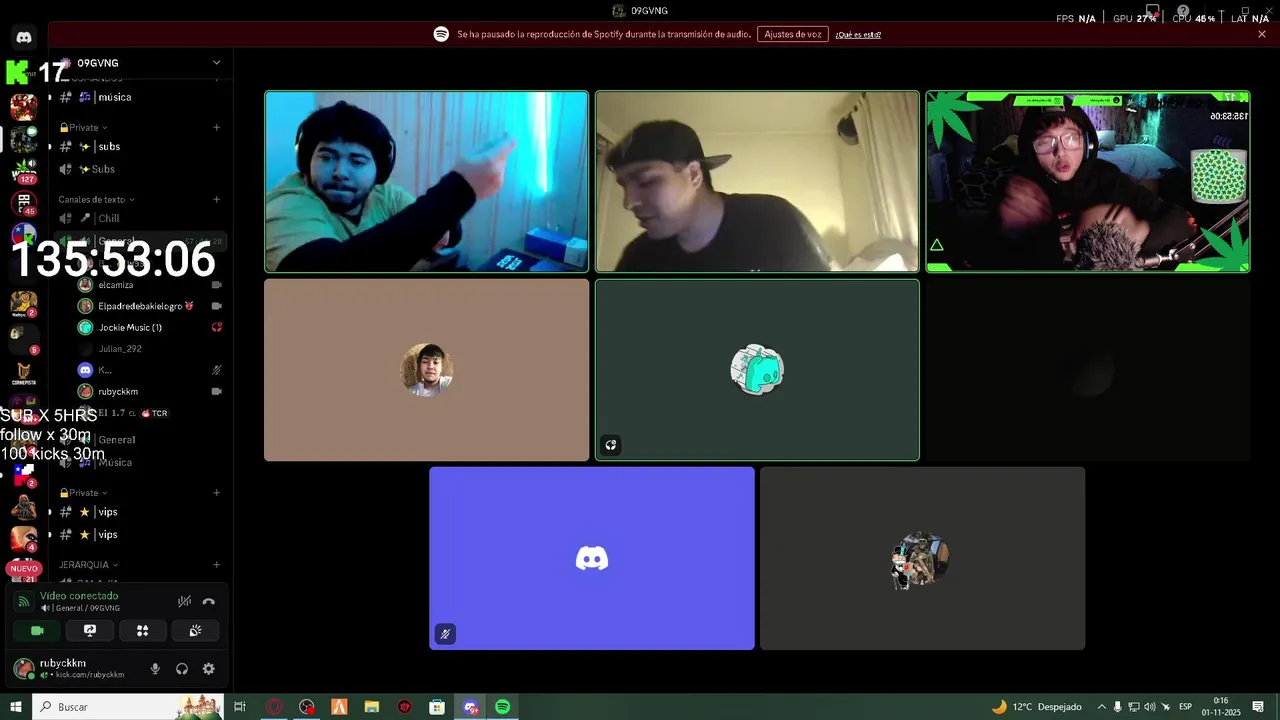Open ¿Qué es esto? link

click(x=858, y=35)
